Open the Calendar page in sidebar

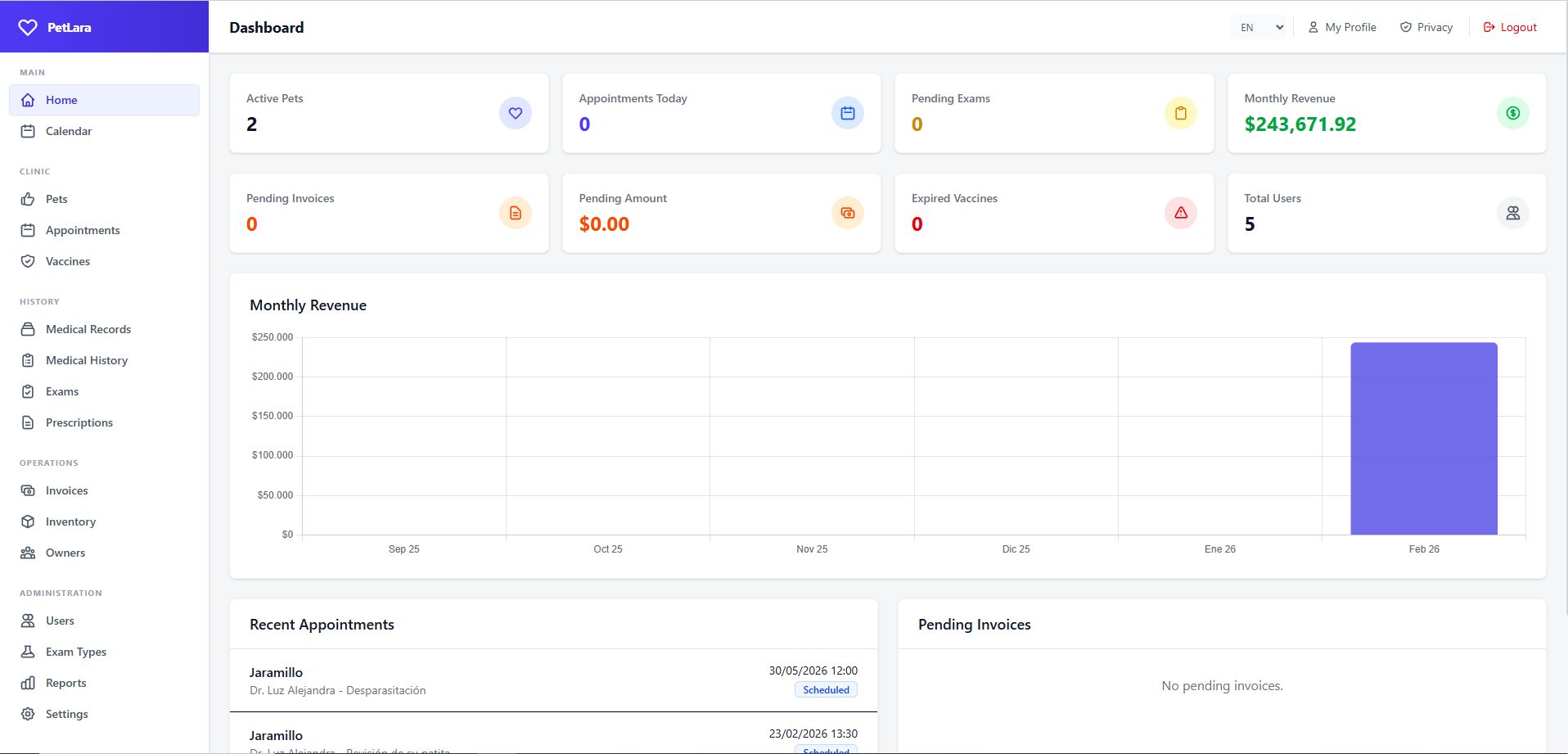[x=69, y=131]
